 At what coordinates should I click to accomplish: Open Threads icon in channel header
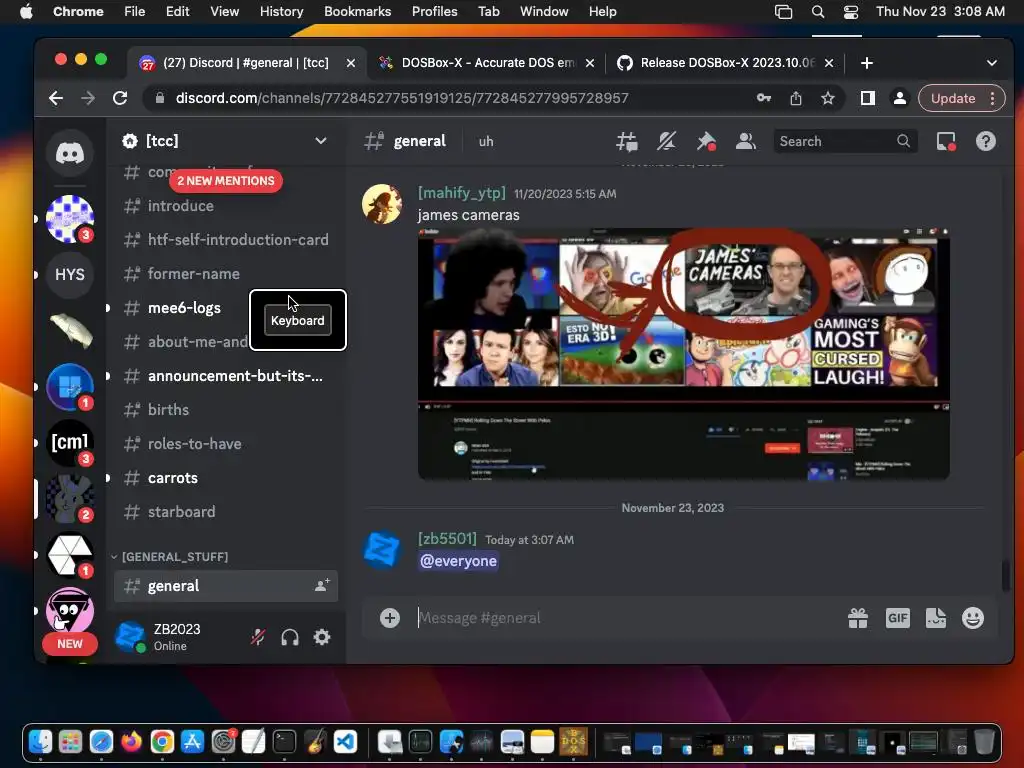pos(626,141)
